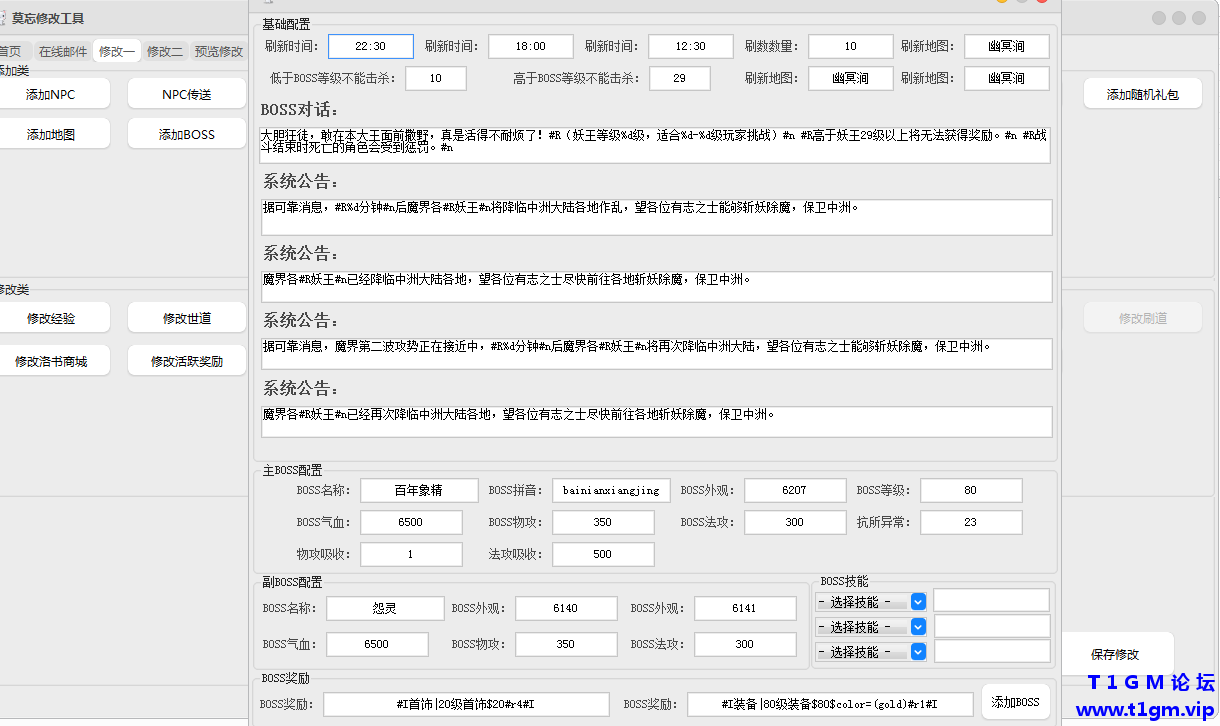The height and width of the screenshot is (726, 1220).
Task: Click 系统公告 box starting 据可靠消息，#R%d分钟
Action: click(657, 217)
